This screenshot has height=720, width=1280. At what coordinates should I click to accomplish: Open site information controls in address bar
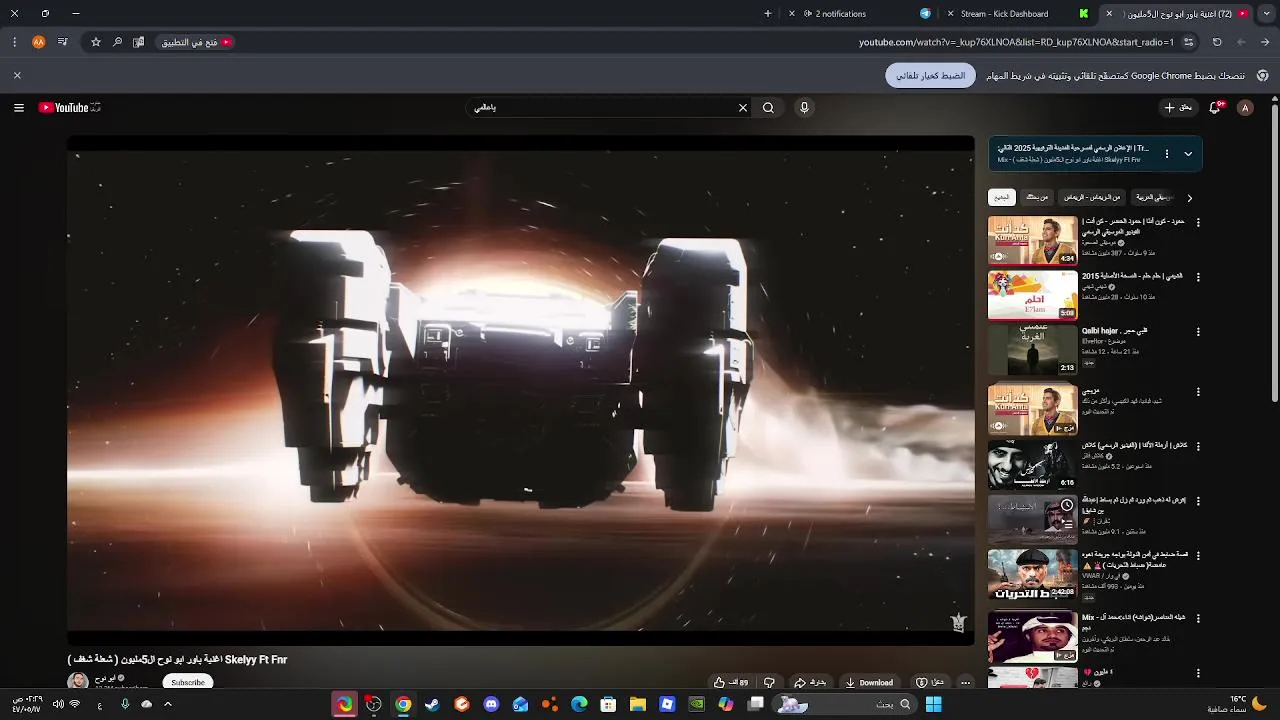click(x=1188, y=42)
